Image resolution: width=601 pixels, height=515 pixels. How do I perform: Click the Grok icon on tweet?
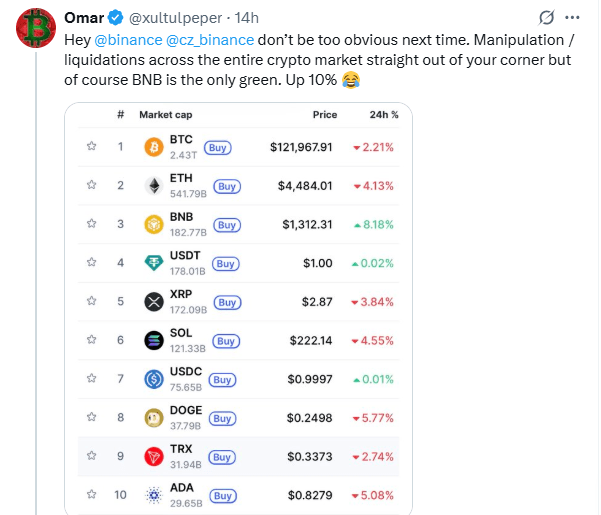pyautogui.click(x=547, y=18)
